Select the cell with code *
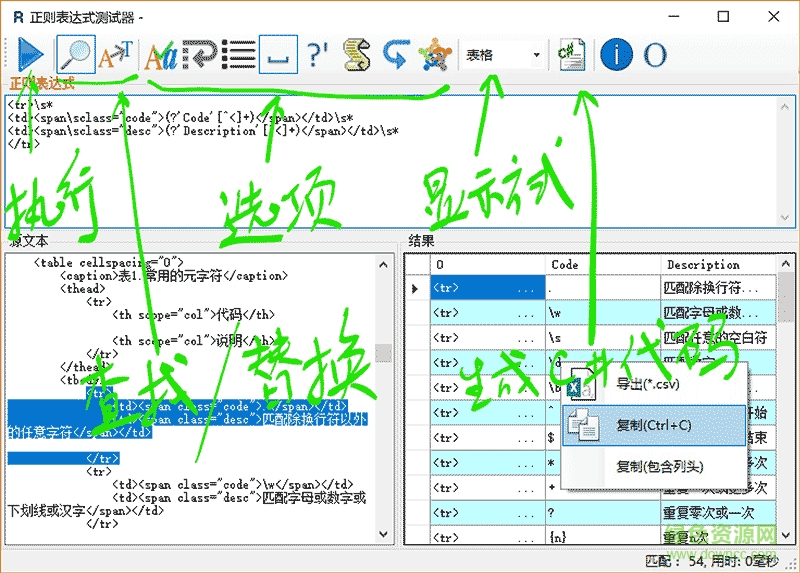 [x=554, y=462]
